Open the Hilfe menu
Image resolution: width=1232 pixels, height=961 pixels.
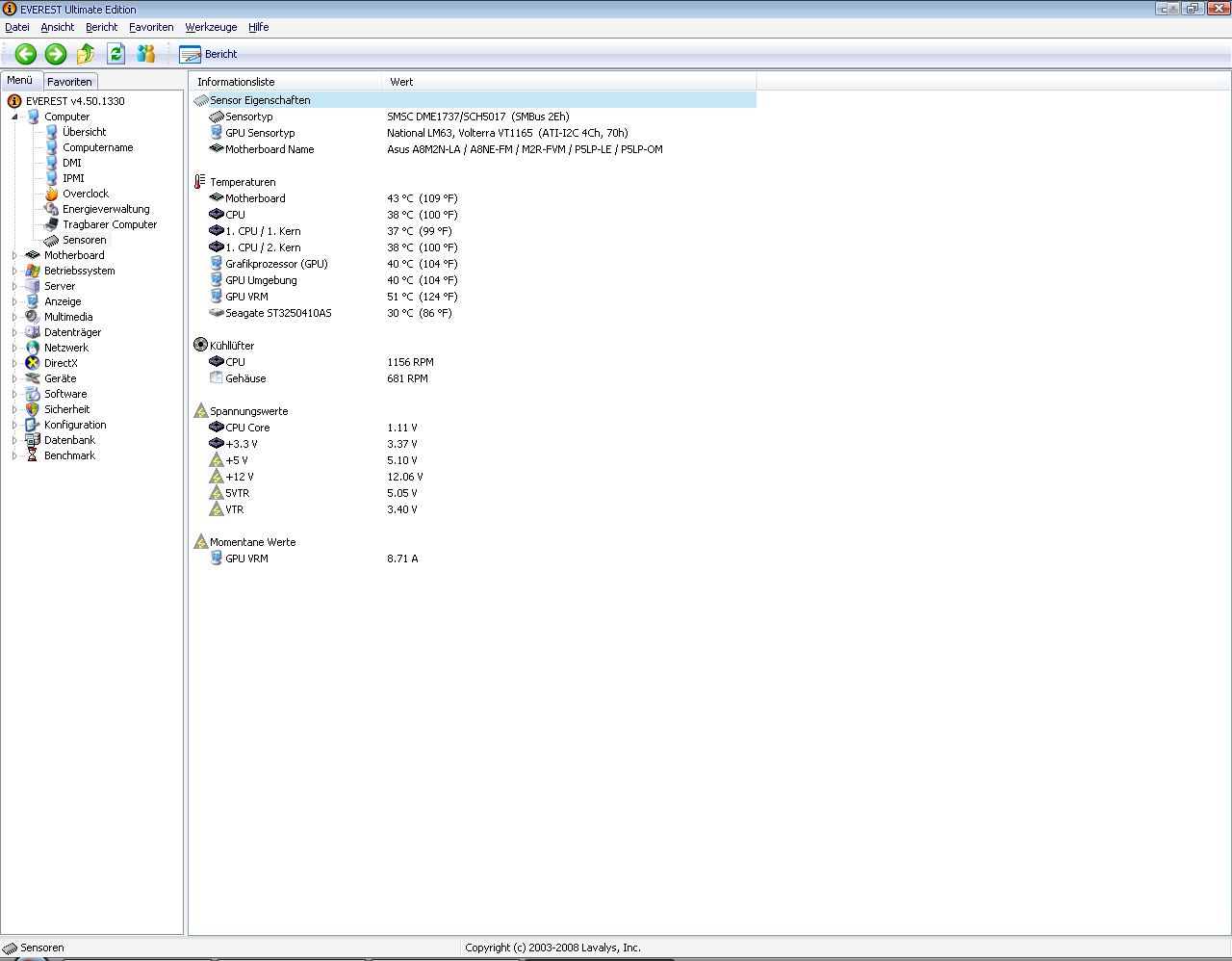tap(259, 27)
